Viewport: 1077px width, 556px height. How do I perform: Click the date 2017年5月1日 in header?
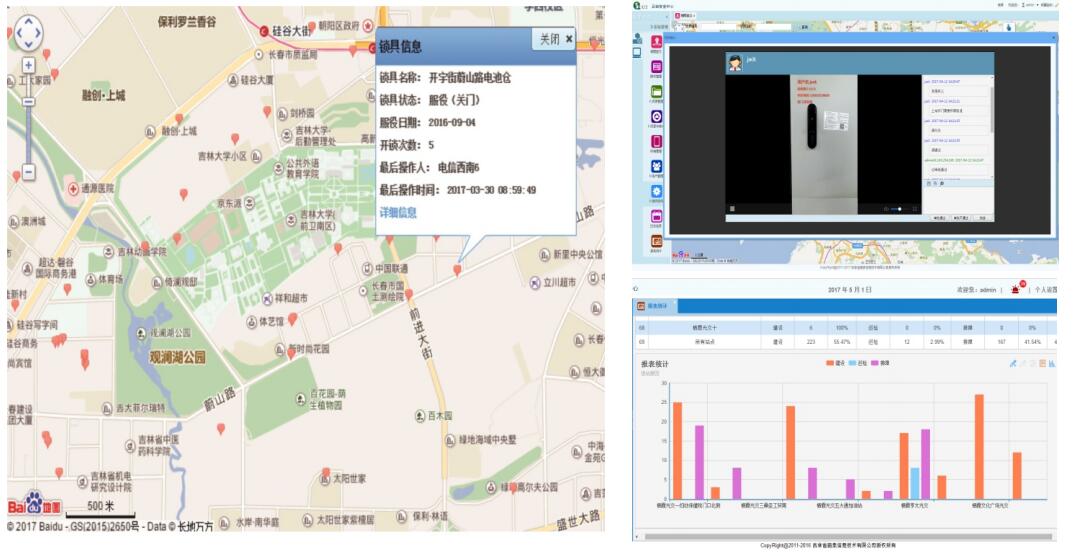(x=849, y=290)
